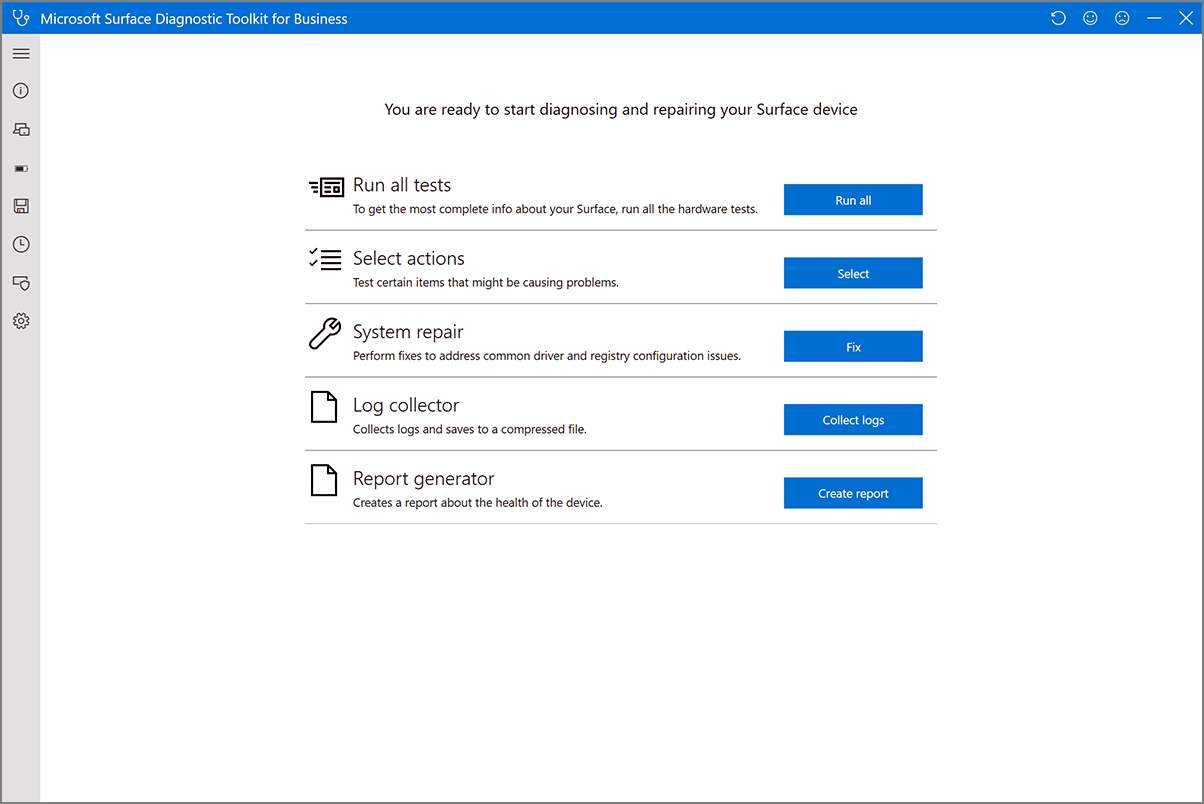The height and width of the screenshot is (804, 1204).
Task: Open history via the clock sidebar icon
Action: tap(20, 244)
